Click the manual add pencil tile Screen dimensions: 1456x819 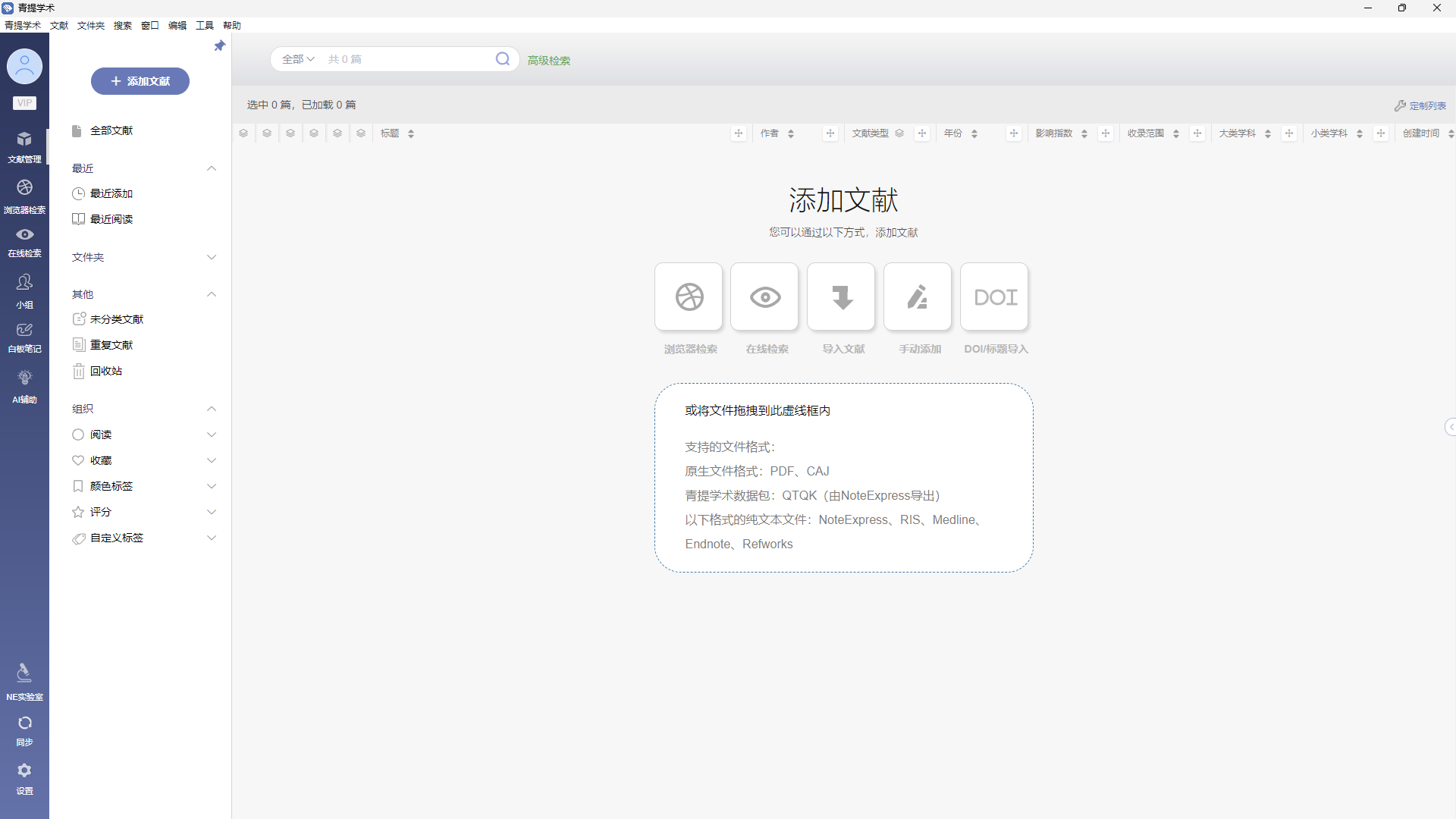(918, 297)
